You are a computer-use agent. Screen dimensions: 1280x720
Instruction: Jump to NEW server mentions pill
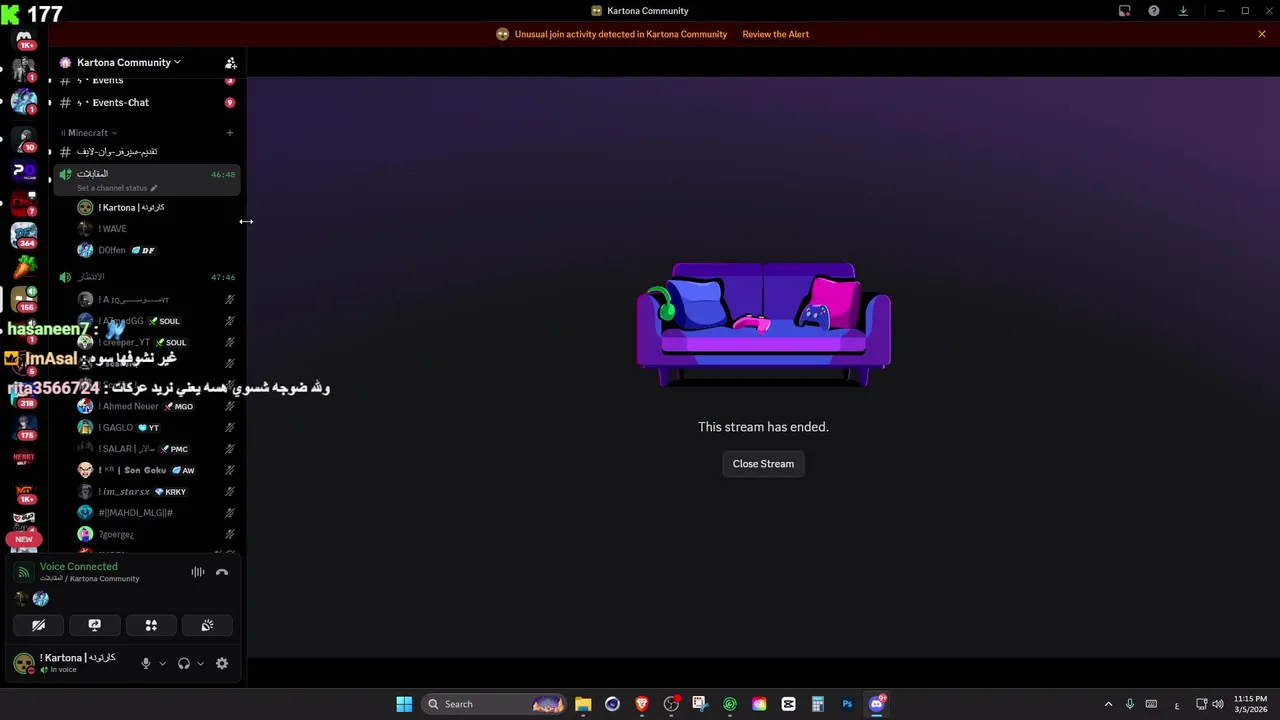(x=24, y=539)
